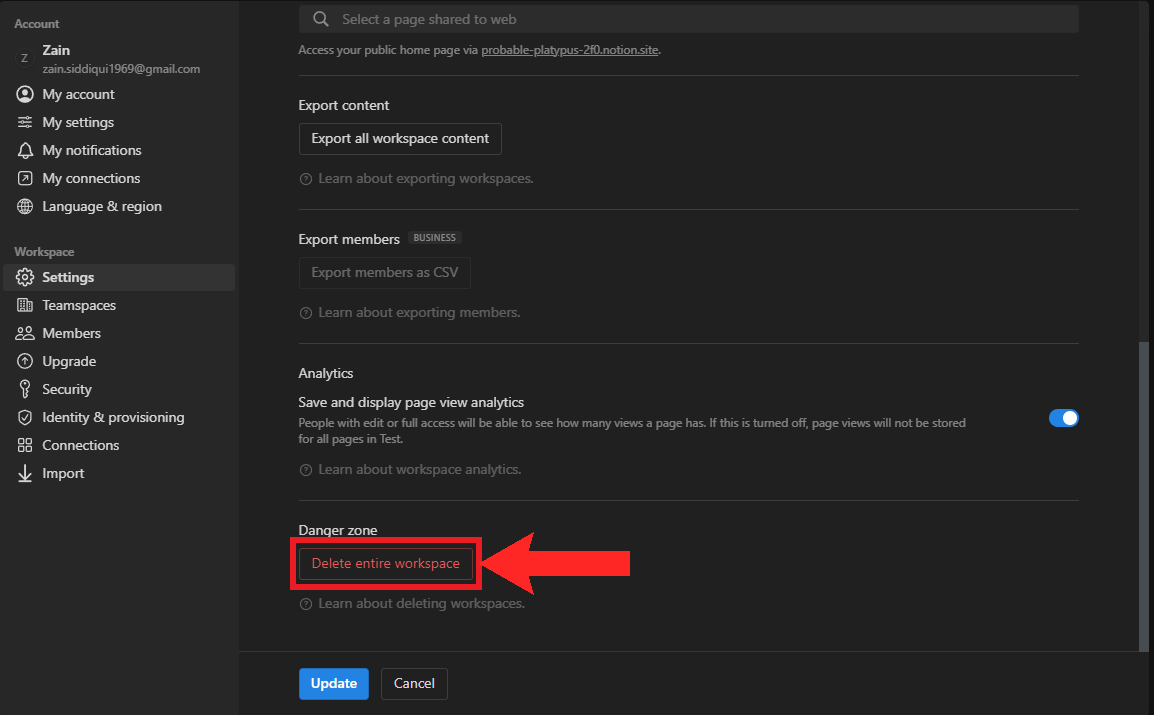Open the Members settings section
1154x715 pixels.
click(x=71, y=333)
